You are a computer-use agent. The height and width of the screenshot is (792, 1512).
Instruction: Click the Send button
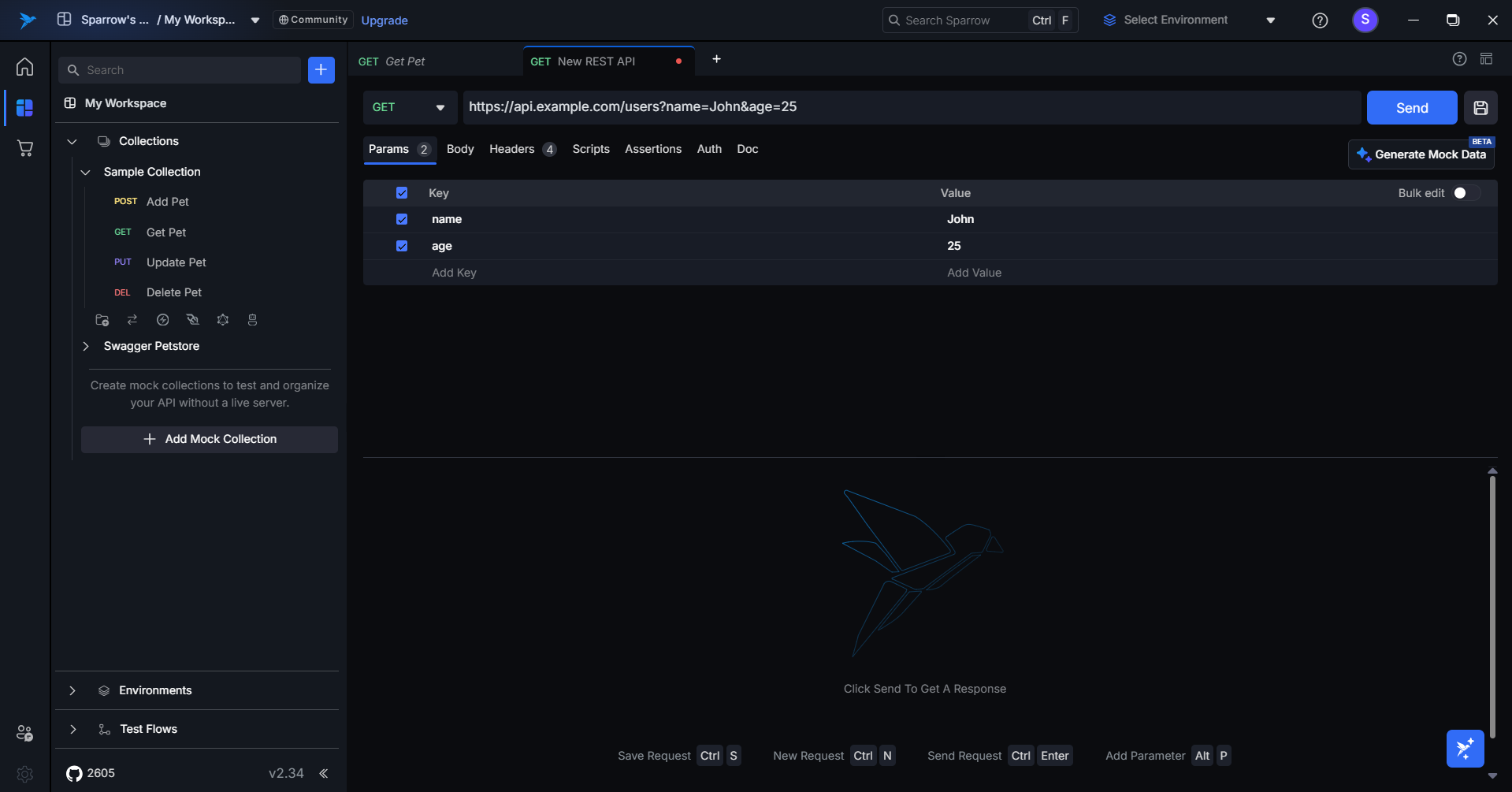(x=1411, y=108)
